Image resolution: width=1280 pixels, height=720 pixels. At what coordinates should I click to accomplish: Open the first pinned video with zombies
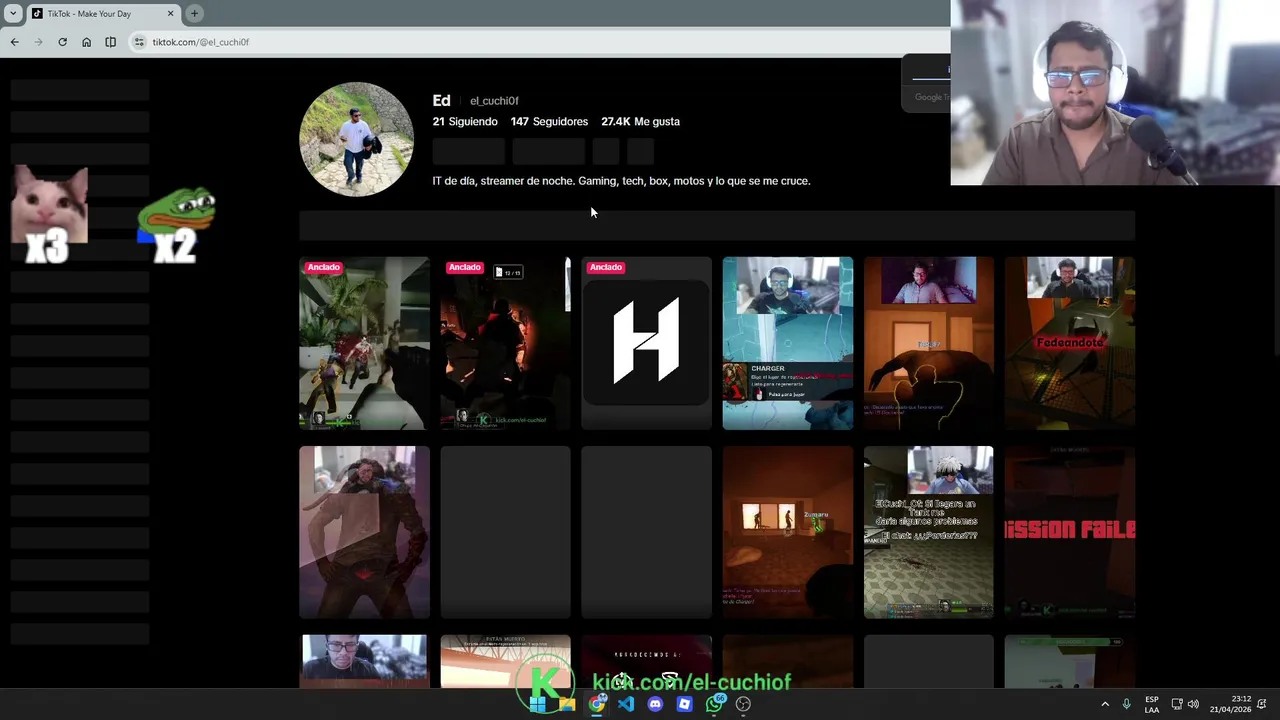point(364,343)
